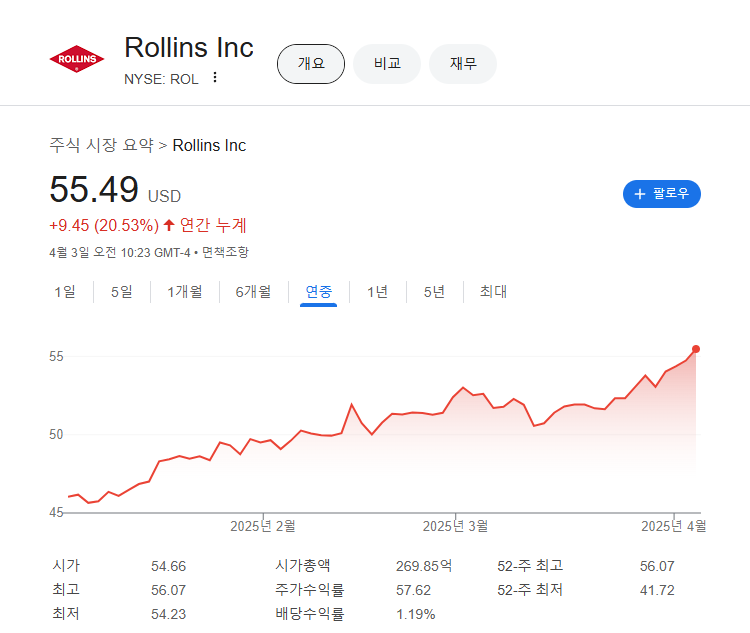Switch to the 비교 compare tab
750x633 pixels.
coord(387,64)
